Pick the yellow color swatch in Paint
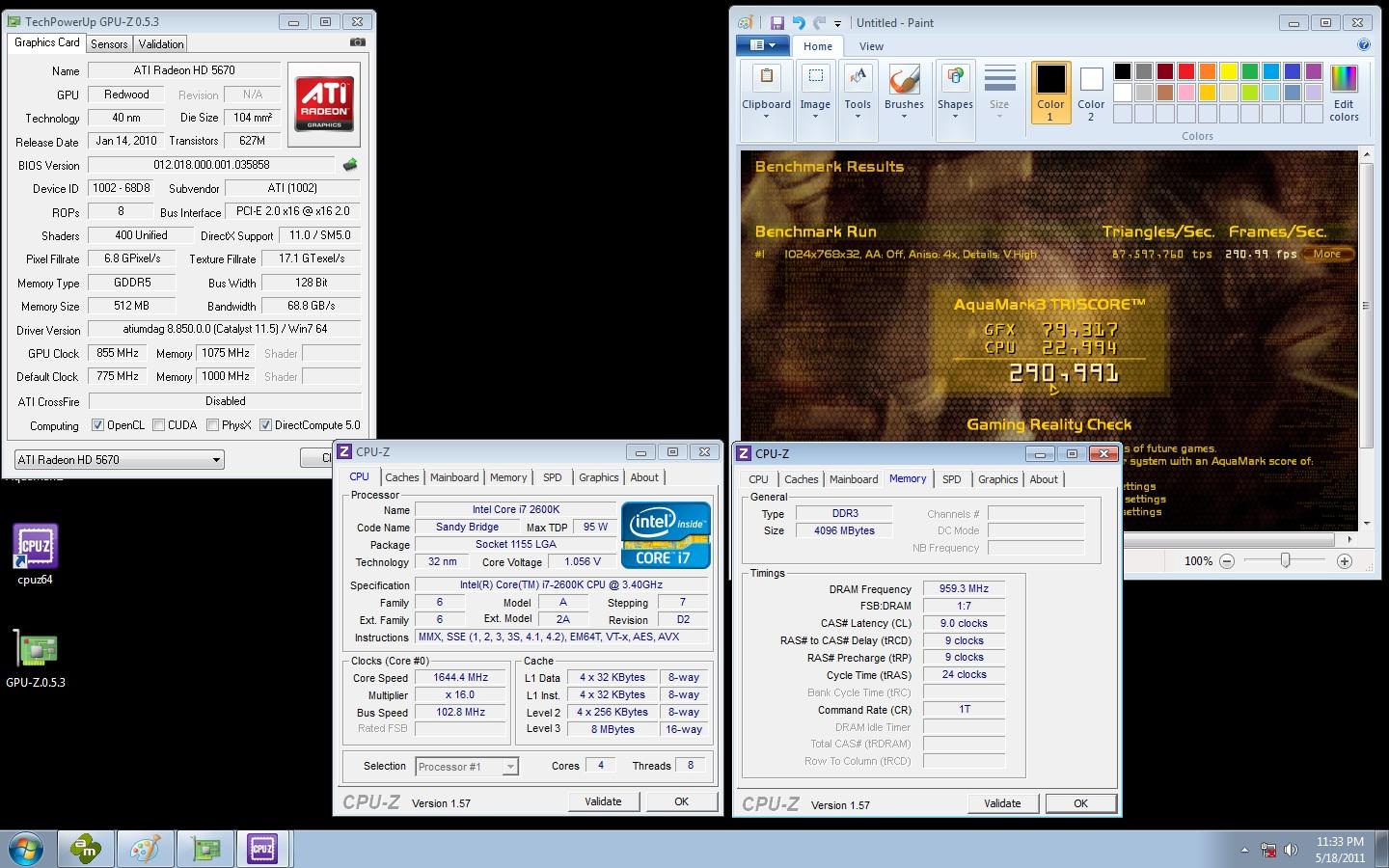The image size is (1389, 868). (x=1229, y=71)
